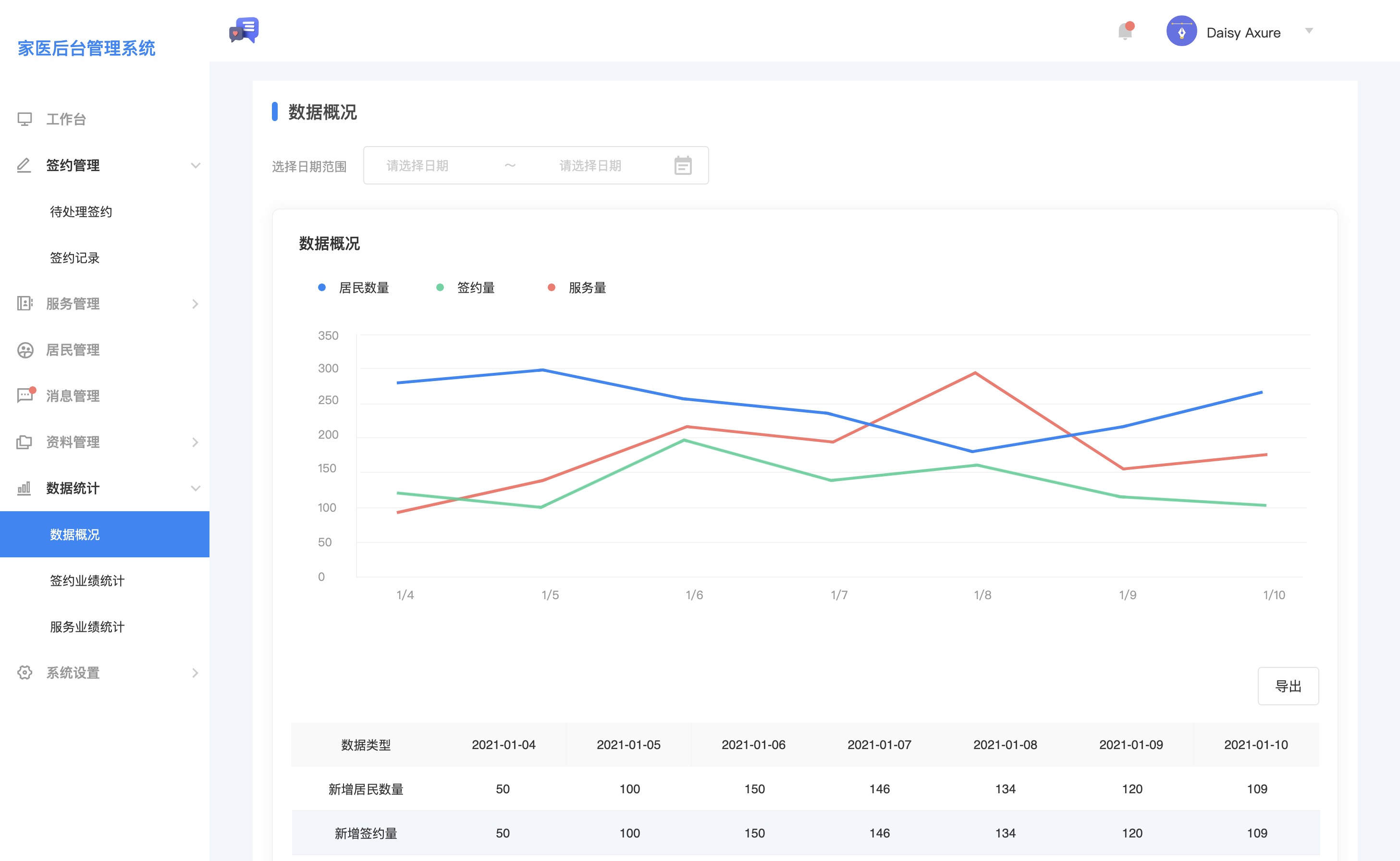1400x861 pixels.
Task: Click the 资料管理 folder icon
Action: coord(25,442)
